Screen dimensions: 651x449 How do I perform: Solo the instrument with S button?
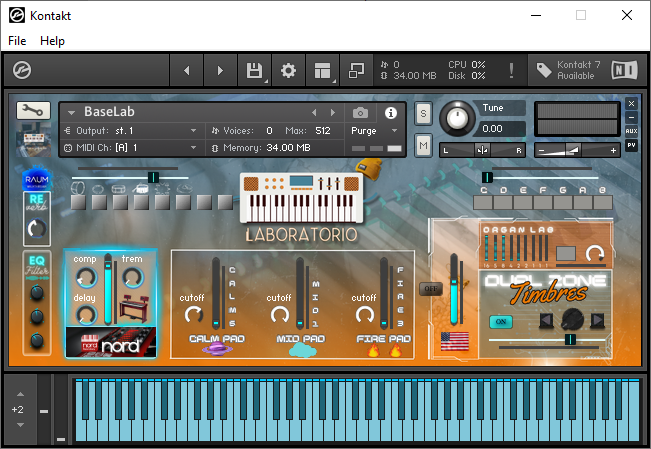423,113
